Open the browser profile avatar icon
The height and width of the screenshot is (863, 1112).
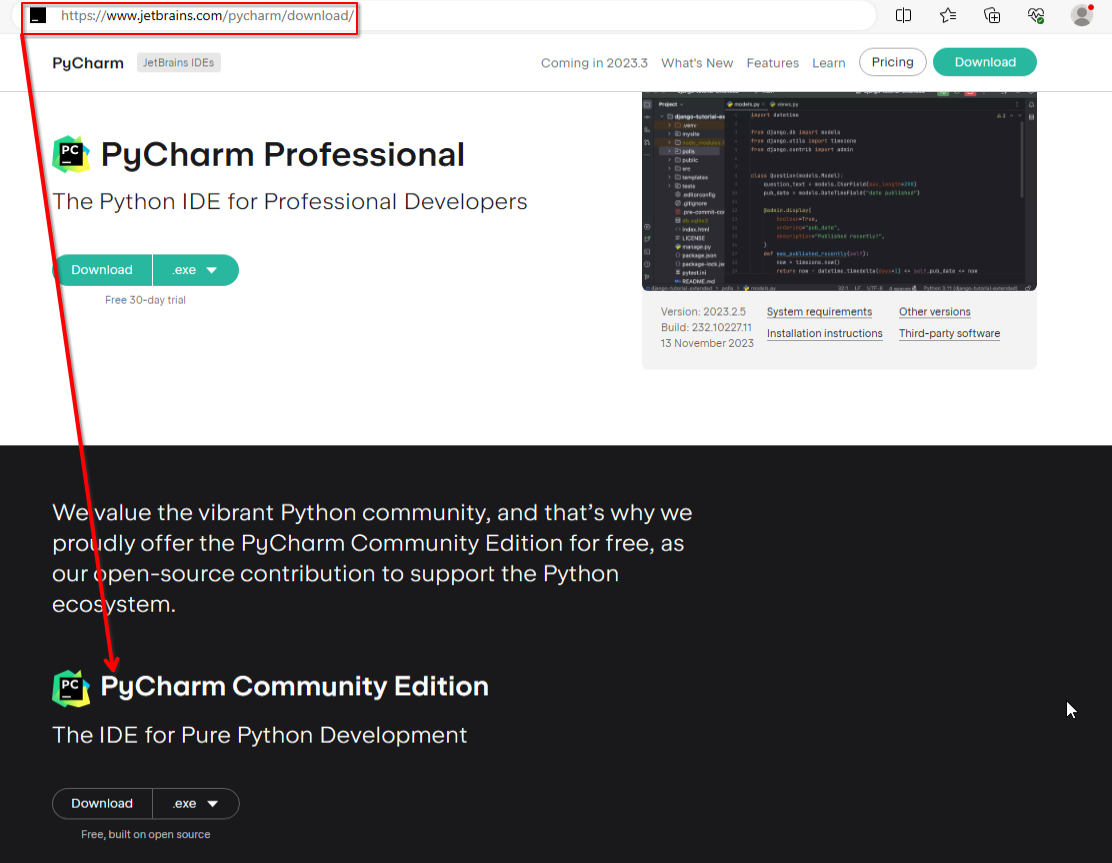1081,15
